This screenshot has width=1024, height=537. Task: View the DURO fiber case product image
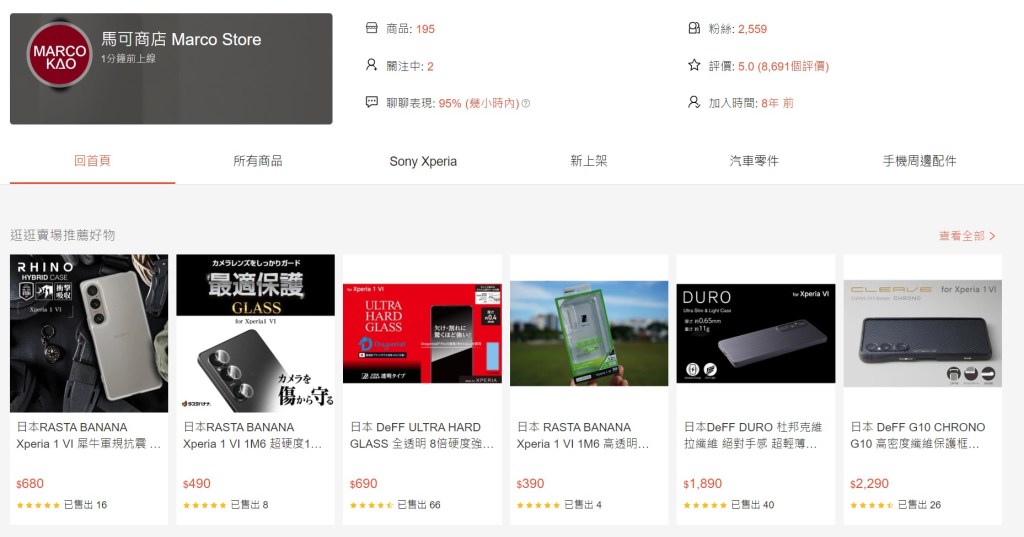point(755,333)
